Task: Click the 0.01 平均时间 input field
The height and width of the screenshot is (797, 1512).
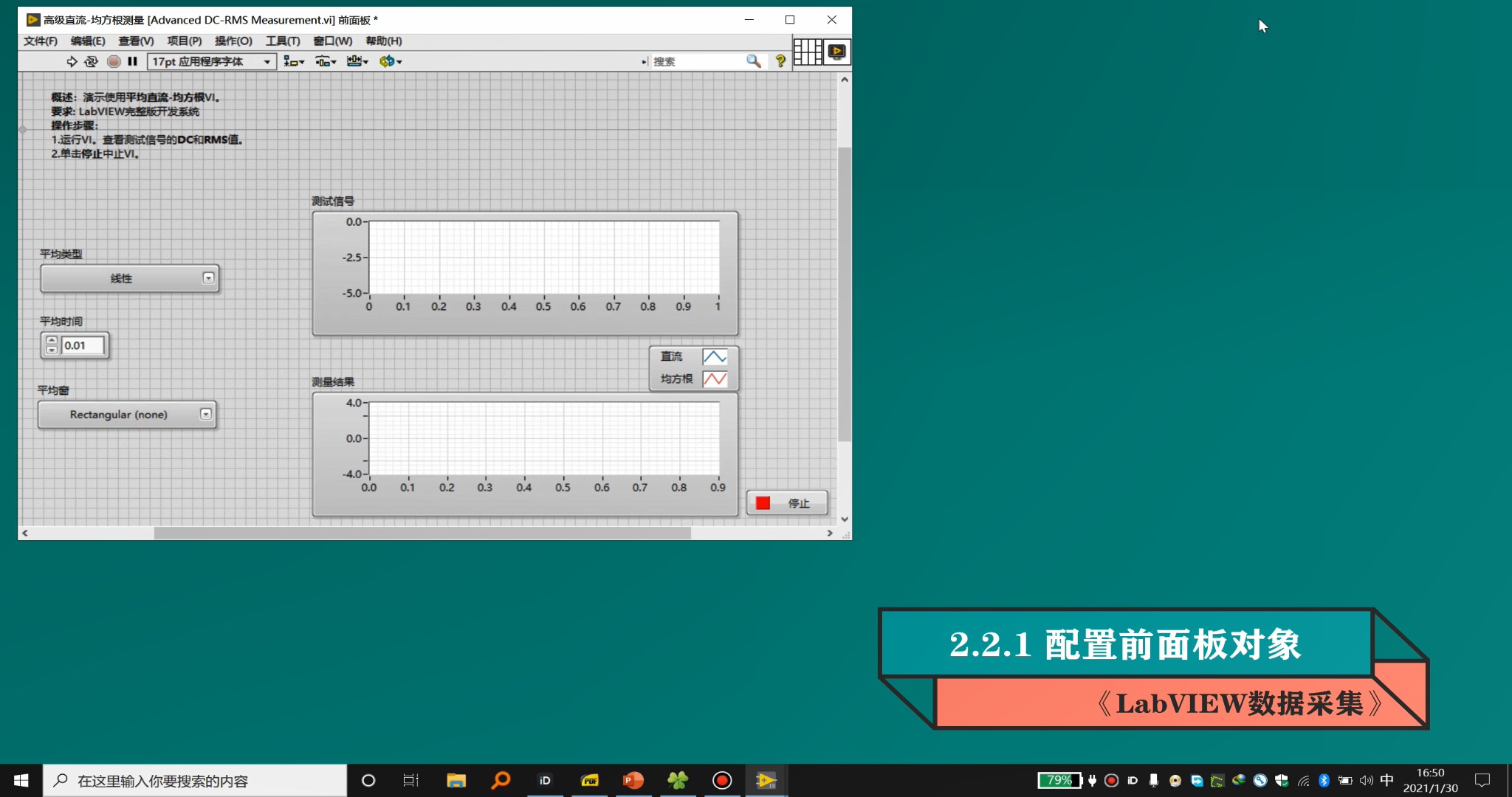Action: 82,345
